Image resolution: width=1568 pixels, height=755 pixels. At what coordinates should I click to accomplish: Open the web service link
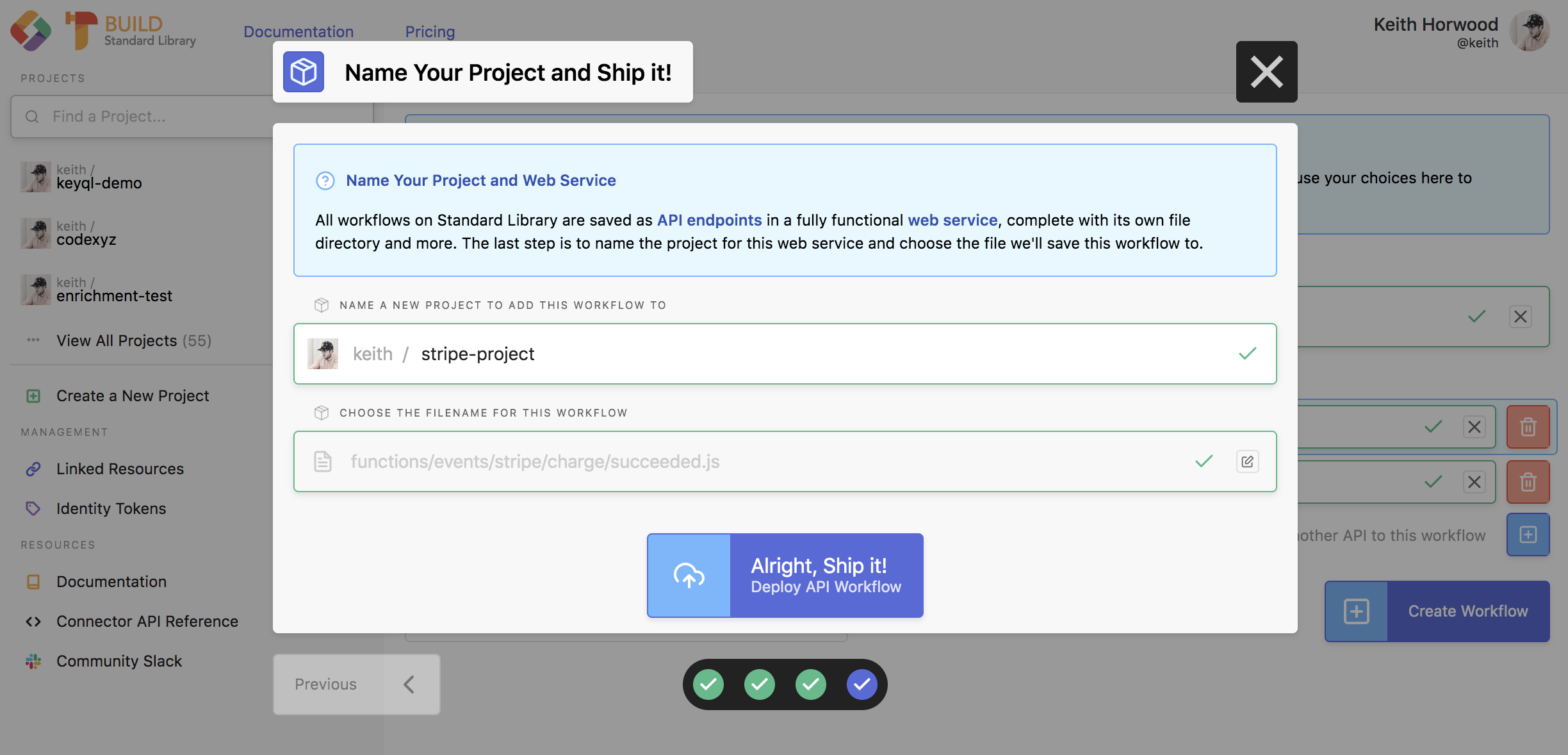click(x=952, y=220)
